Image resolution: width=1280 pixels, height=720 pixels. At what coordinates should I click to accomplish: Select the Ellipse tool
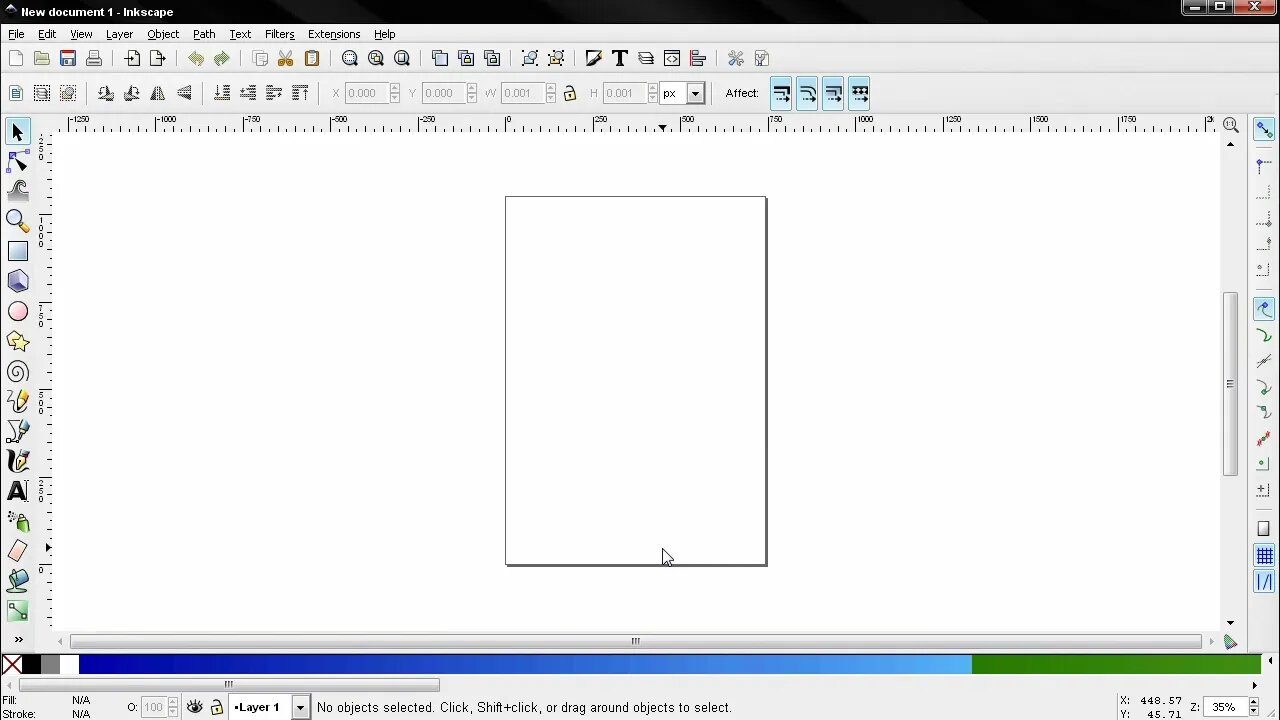click(x=17, y=311)
